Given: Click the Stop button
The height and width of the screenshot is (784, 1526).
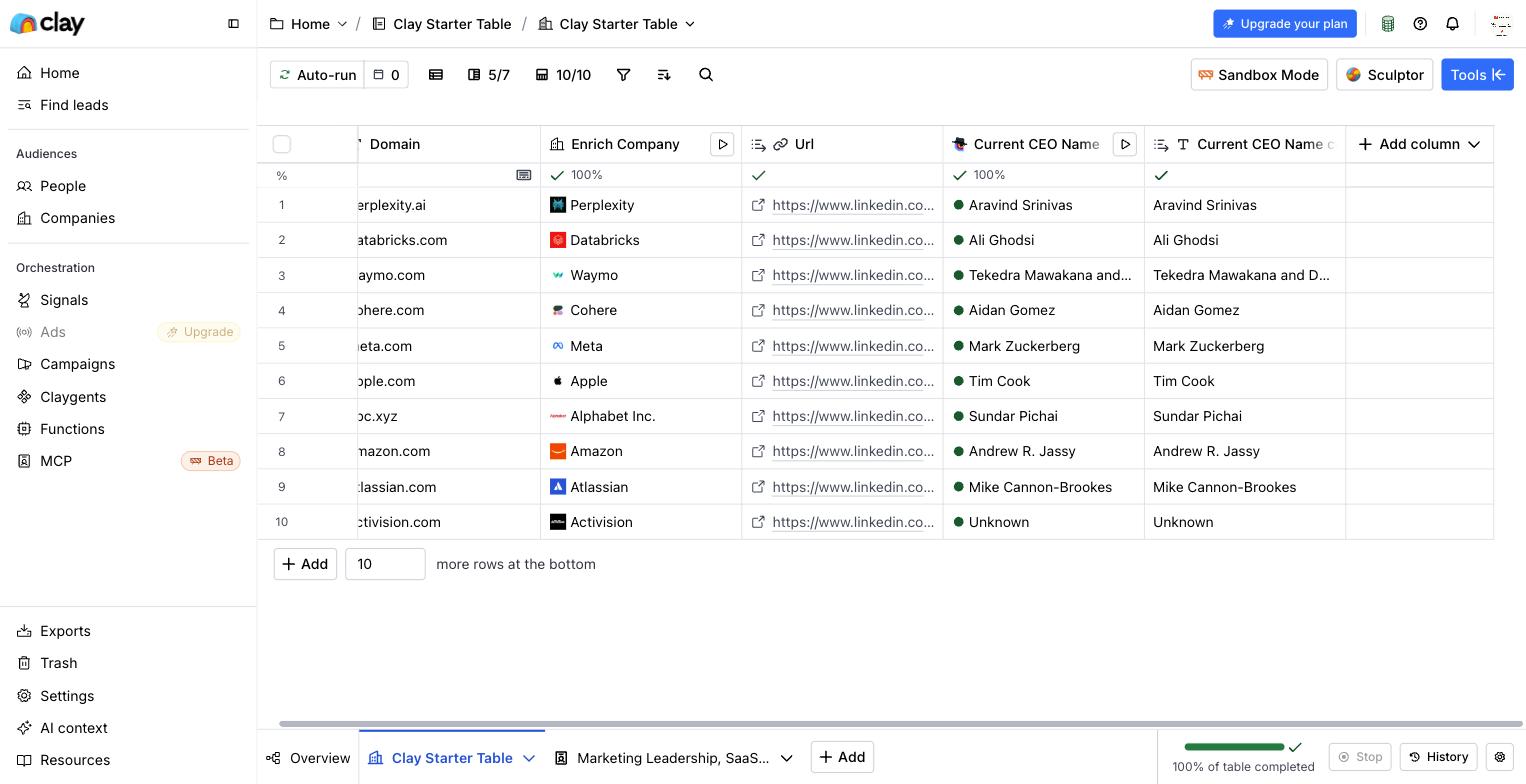Looking at the screenshot, I should 1360,757.
